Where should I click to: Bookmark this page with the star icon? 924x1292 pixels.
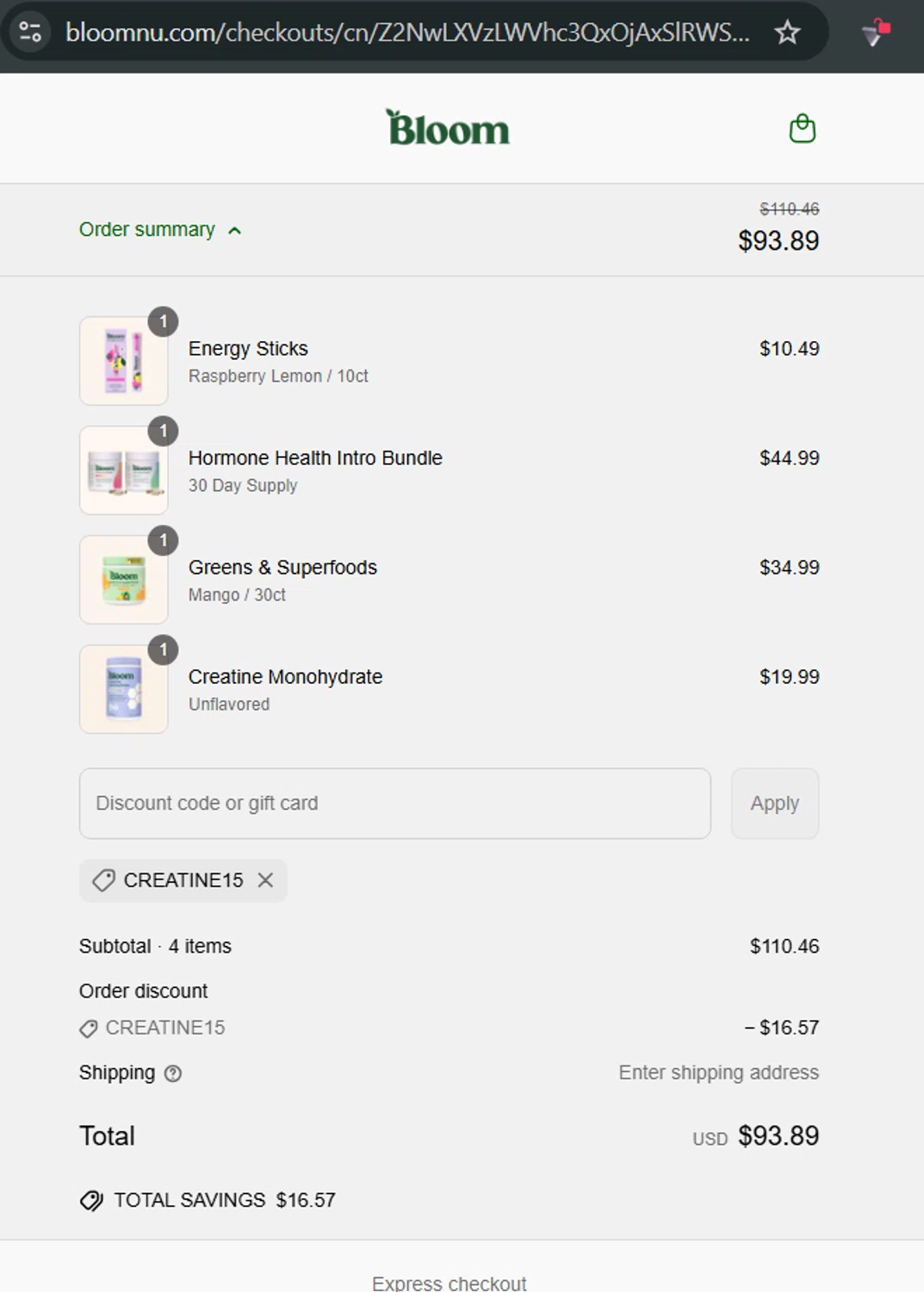coord(787,33)
